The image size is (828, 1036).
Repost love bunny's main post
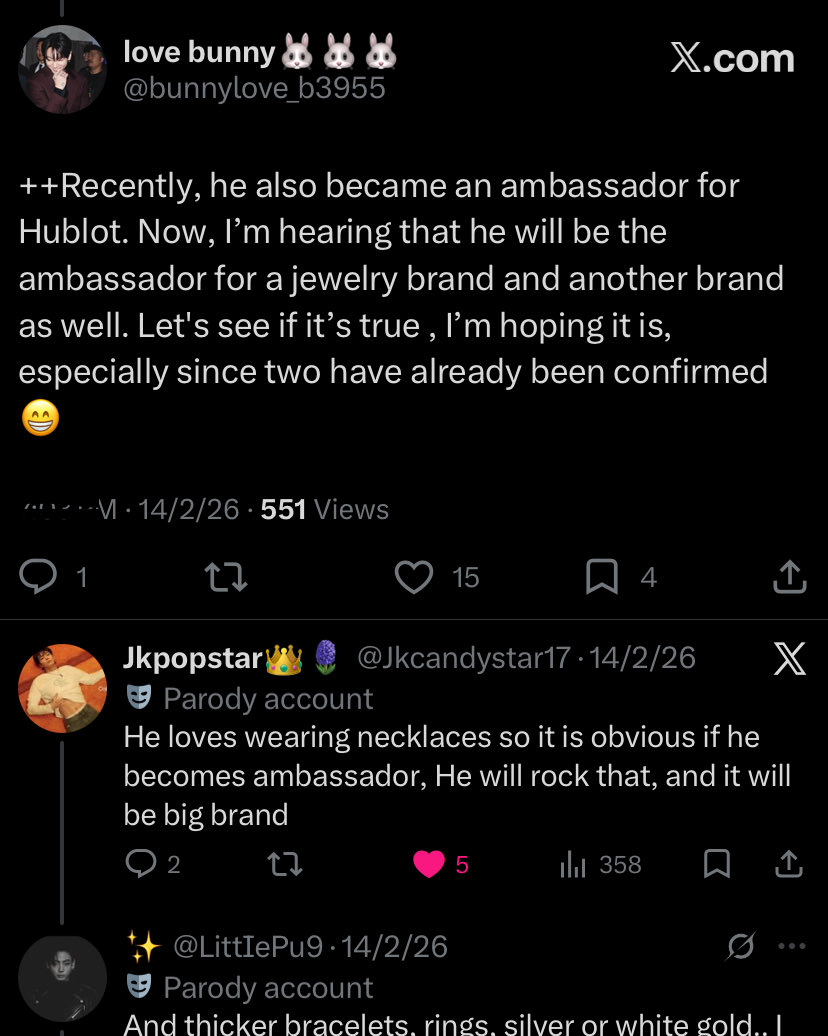coord(226,577)
